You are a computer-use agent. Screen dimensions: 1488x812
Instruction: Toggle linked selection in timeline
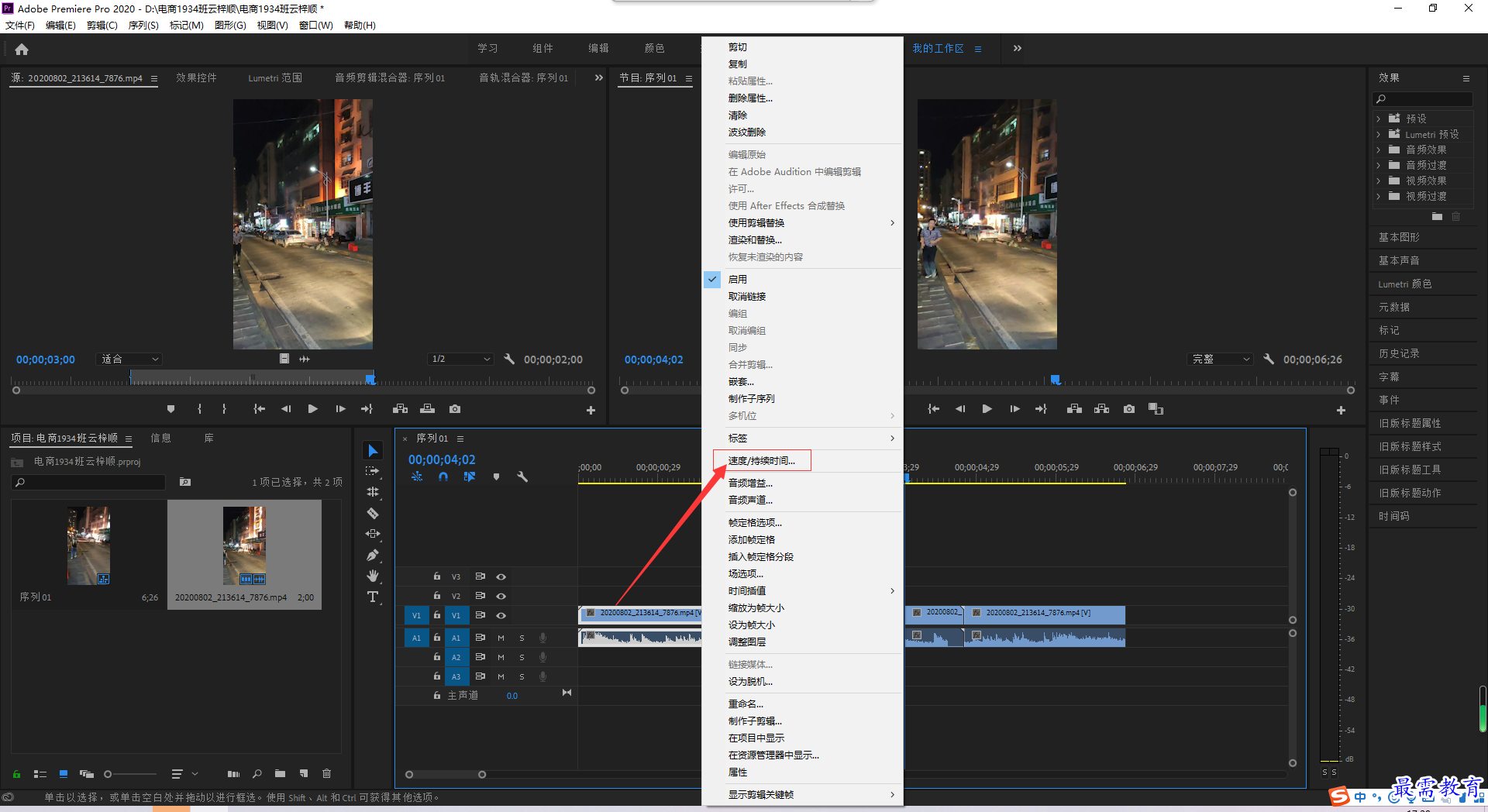click(470, 477)
